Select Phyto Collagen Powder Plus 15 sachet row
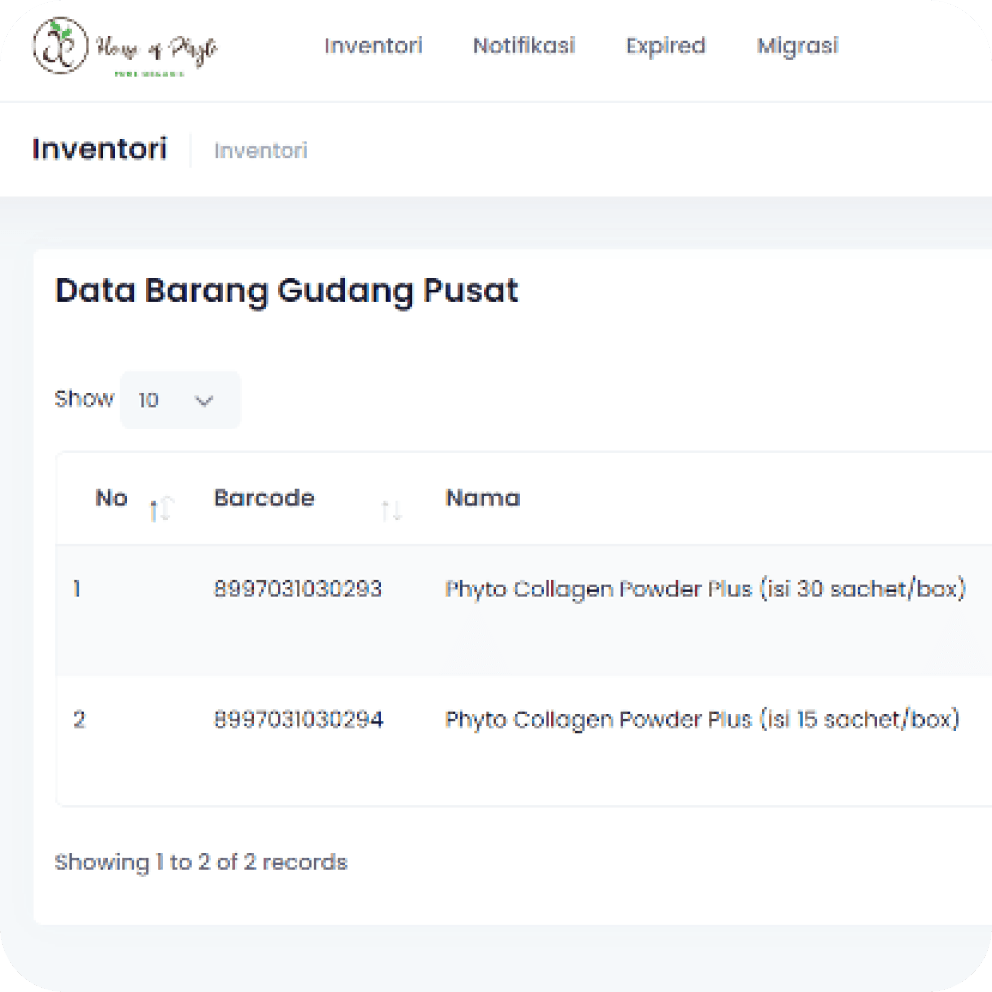 coord(524,740)
